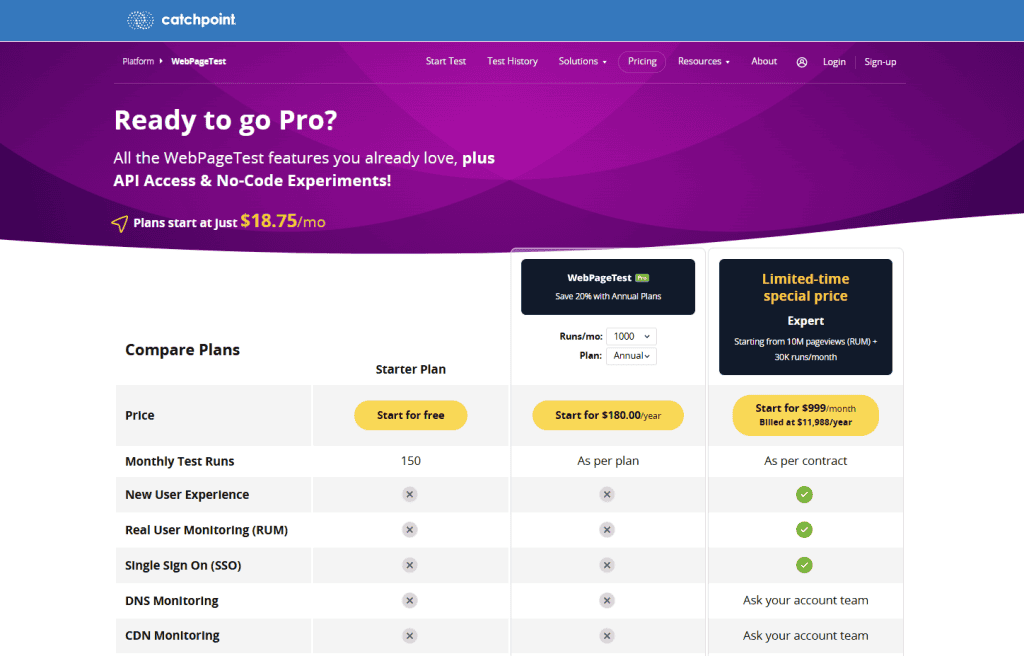This screenshot has height=656, width=1024.
Task: Click the WebPageTest breadcrumb link
Action: [x=199, y=61]
